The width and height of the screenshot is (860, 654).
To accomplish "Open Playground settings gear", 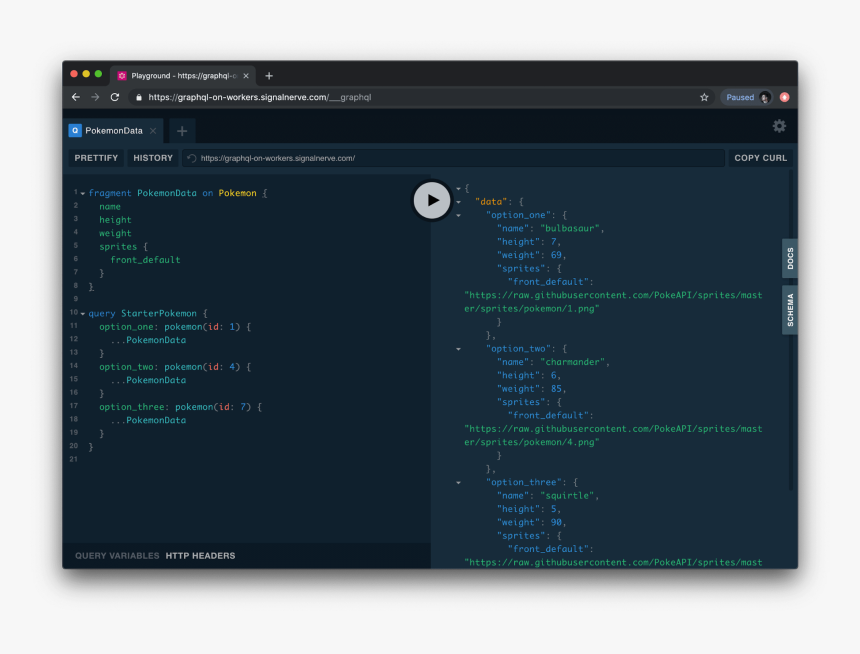I will (779, 127).
